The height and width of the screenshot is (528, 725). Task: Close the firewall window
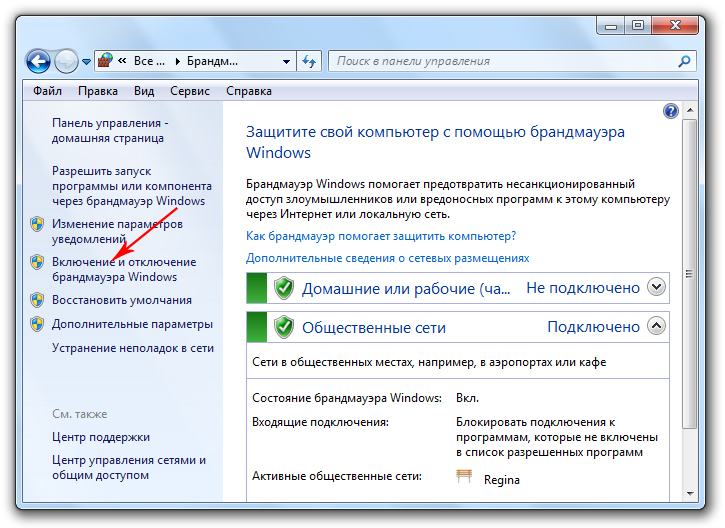675,25
